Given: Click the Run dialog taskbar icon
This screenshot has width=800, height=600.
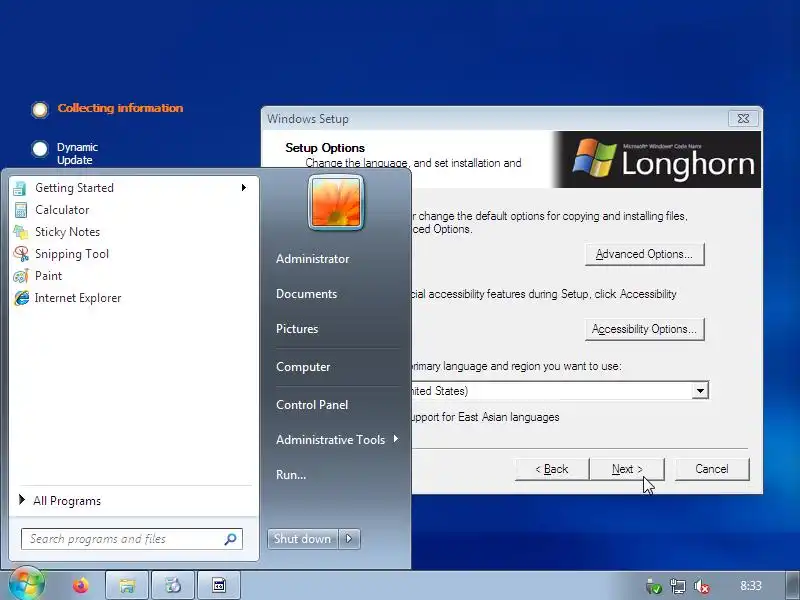Looking at the screenshot, I should click(219, 585).
